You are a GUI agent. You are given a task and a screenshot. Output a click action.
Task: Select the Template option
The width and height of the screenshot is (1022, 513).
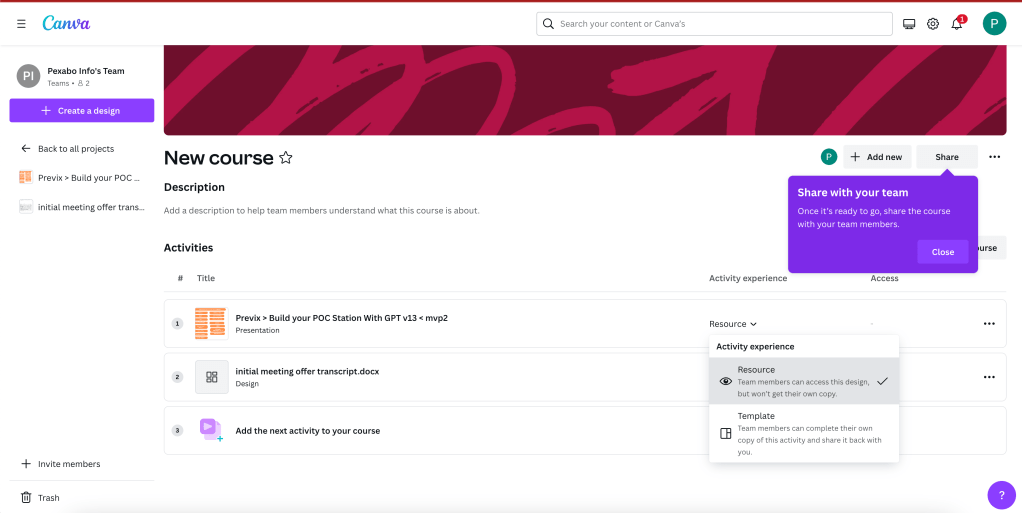pyautogui.click(x=804, y=433)
